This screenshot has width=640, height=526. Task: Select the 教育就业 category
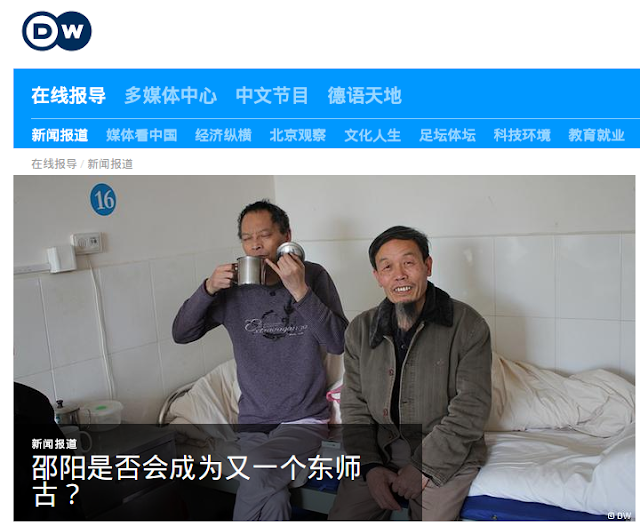tap(596, 135)
